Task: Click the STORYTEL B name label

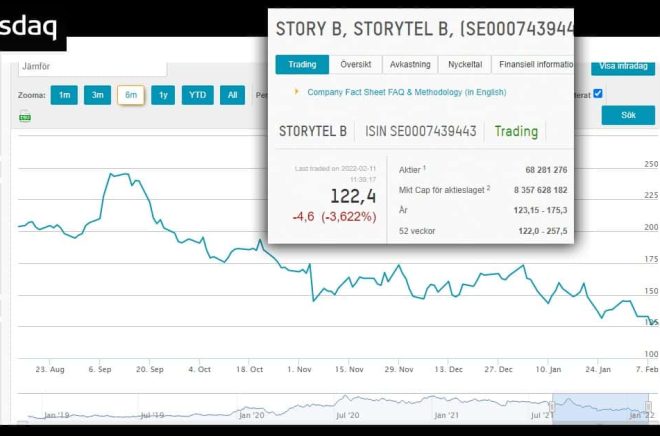Action: click(313, 131)
